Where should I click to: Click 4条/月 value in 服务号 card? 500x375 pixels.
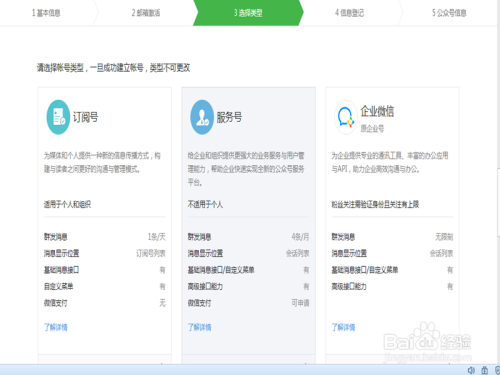(x=300, y=237)
